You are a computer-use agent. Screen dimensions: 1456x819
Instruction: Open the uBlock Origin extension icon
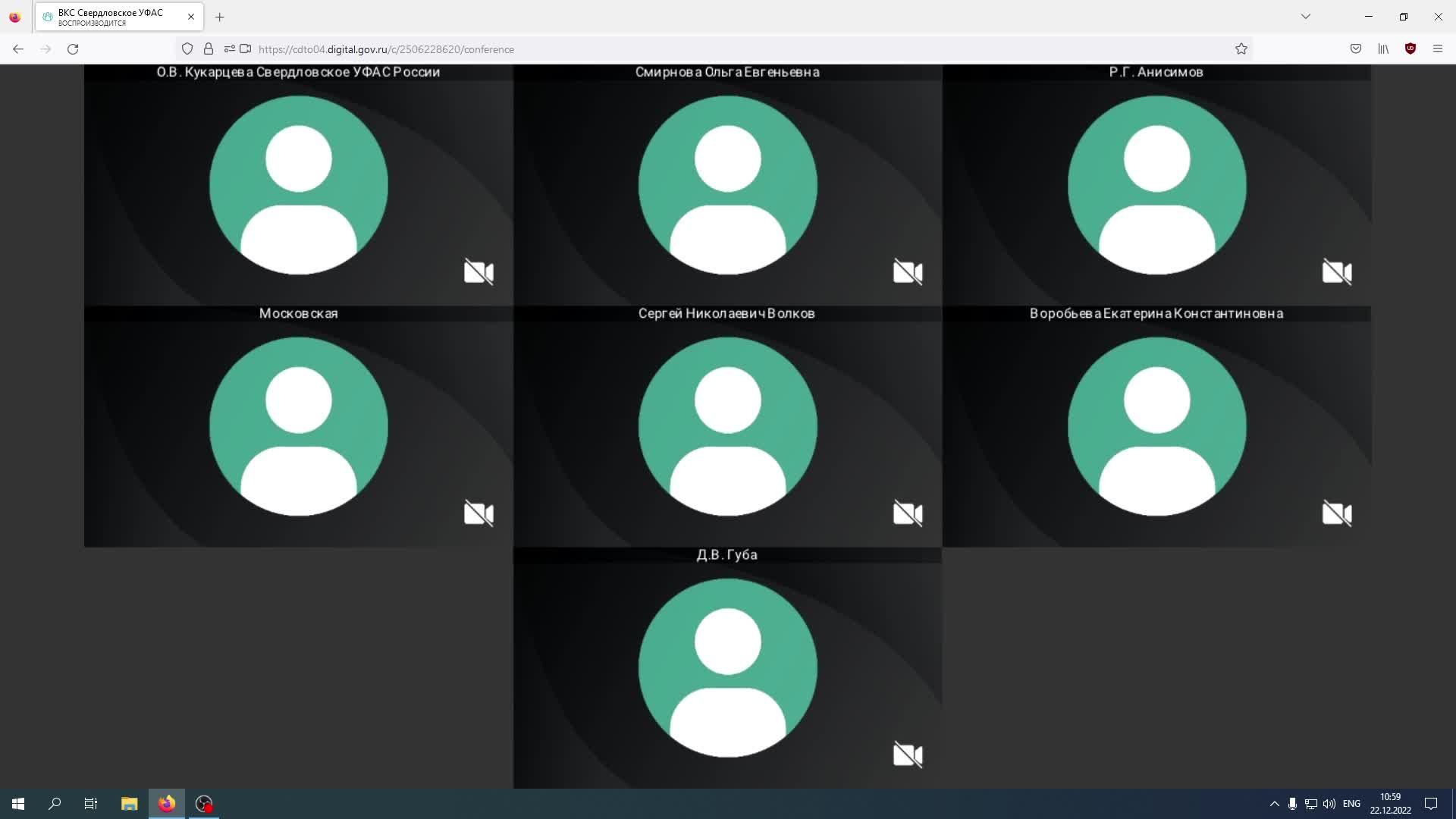[x=1410, y=49]
